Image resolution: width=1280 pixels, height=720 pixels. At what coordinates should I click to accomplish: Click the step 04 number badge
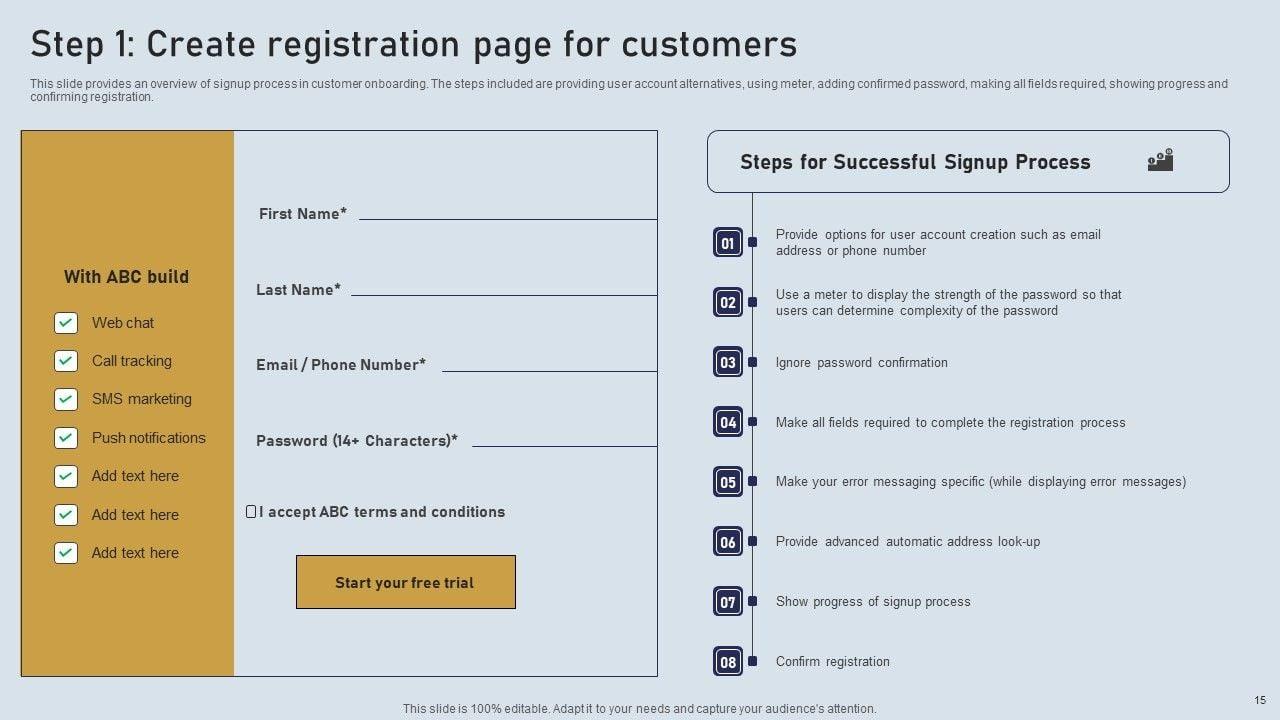[x=728, y=422]
